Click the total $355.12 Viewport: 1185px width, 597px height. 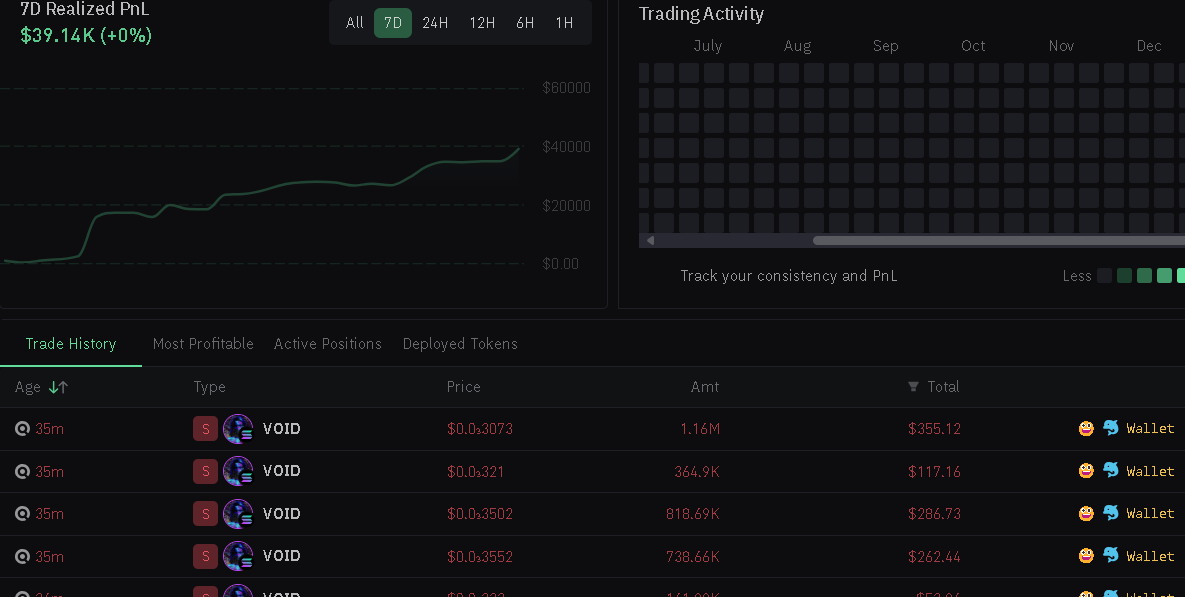[934, 429]
